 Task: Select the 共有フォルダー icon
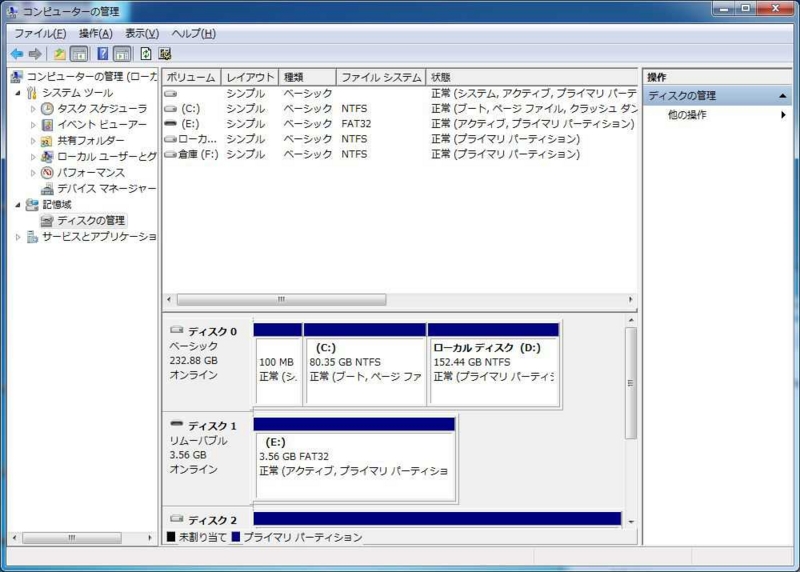pos(47,140)
